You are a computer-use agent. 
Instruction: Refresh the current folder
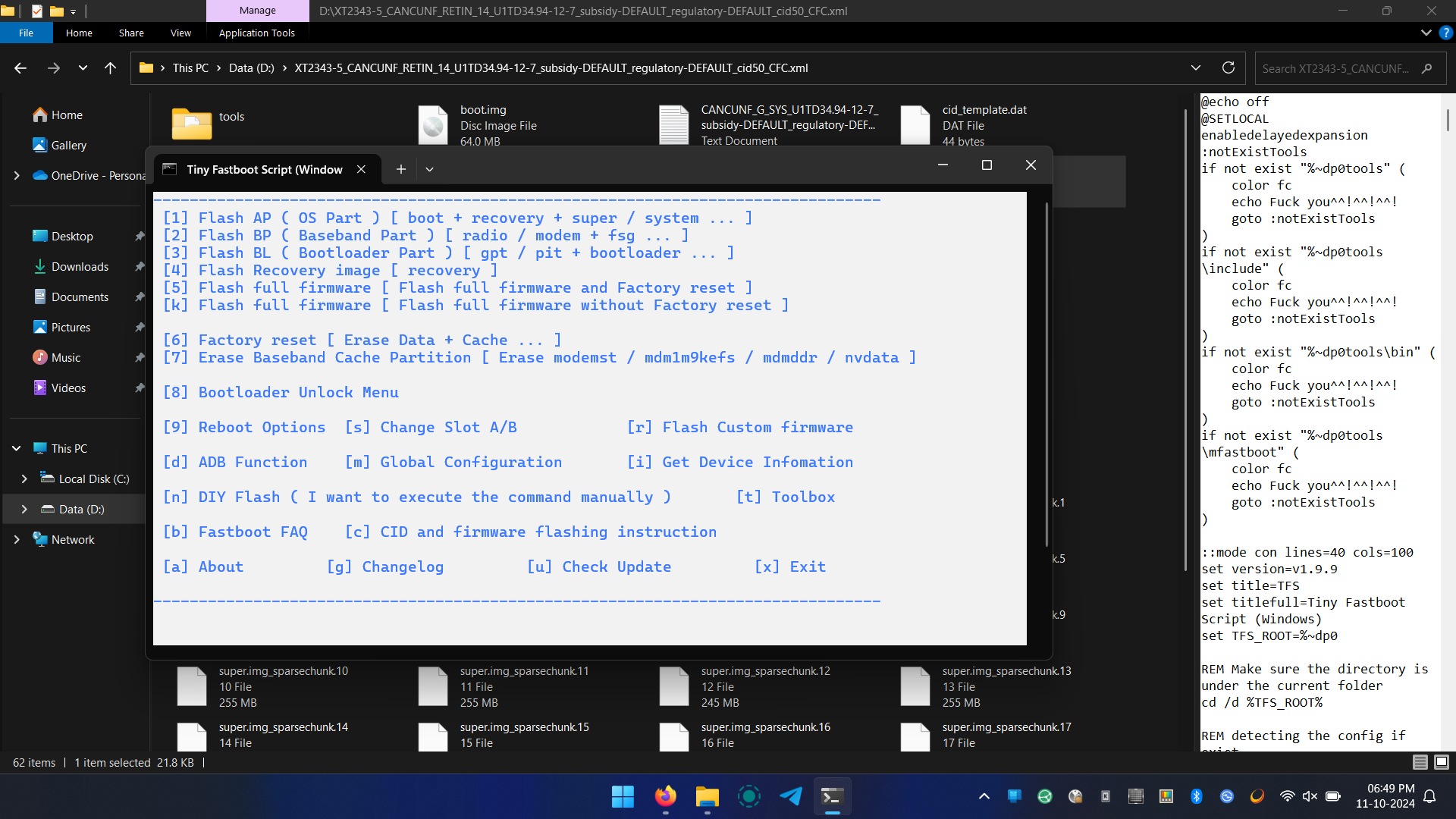[x=1228, y=67]
